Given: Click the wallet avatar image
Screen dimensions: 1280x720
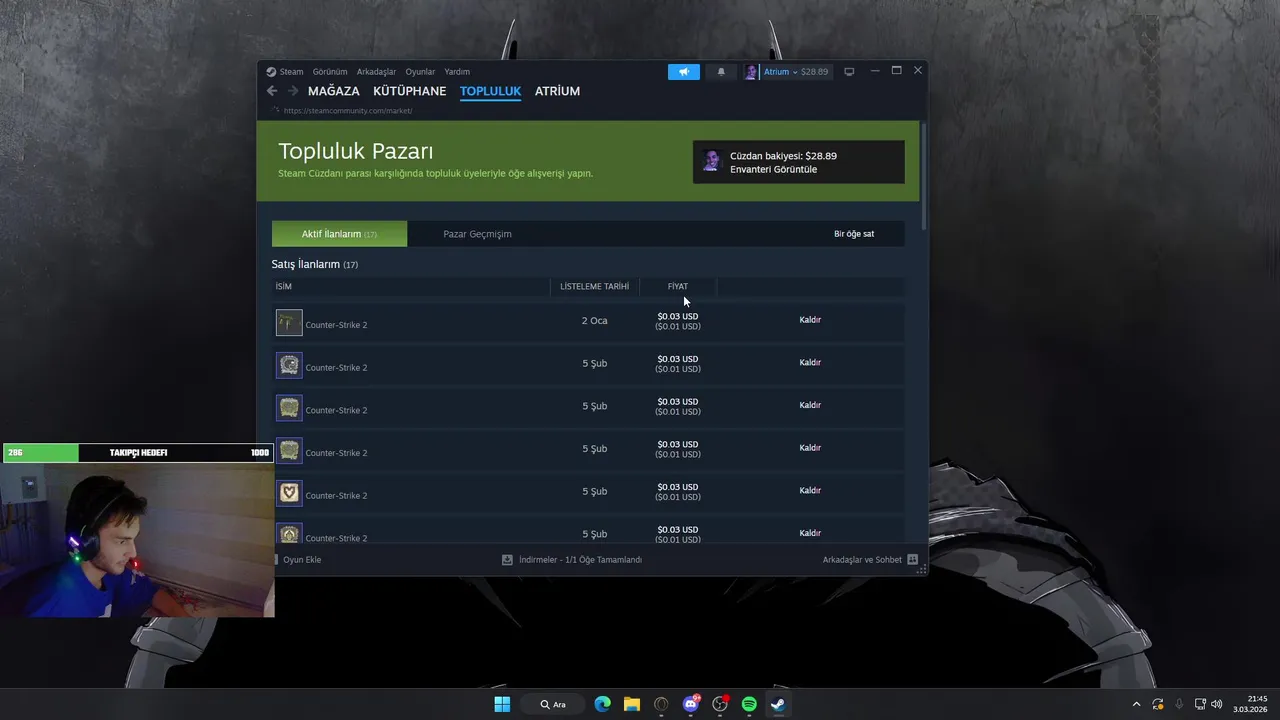Looking at the screenshot, I should tap(711, 162).
